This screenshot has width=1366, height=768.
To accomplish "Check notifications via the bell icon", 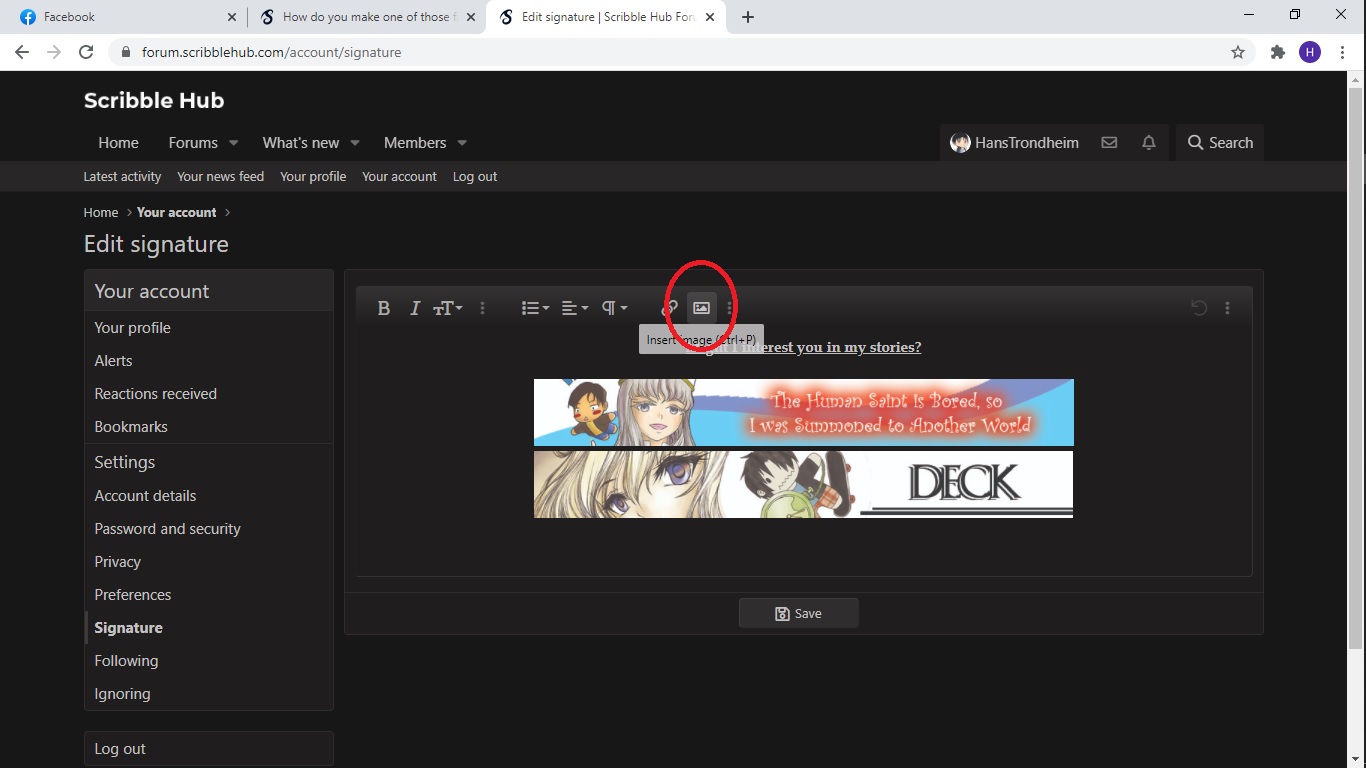I will coord(1148,142).
